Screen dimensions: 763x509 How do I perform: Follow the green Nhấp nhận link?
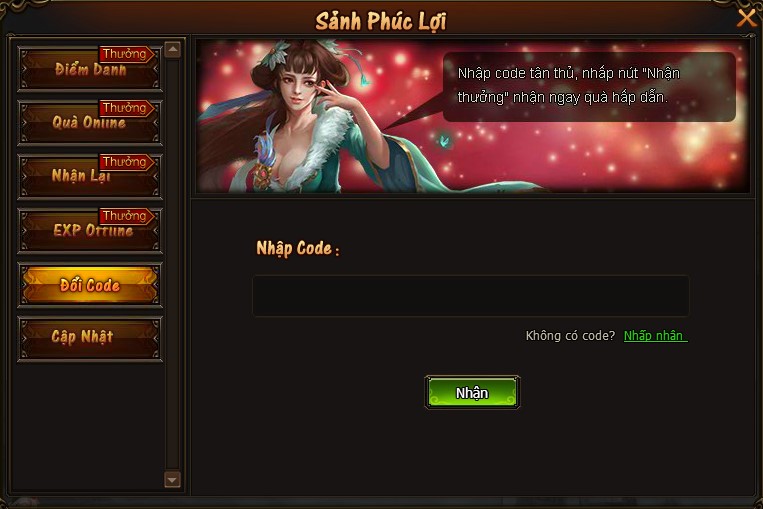click(x=655, y=336)
